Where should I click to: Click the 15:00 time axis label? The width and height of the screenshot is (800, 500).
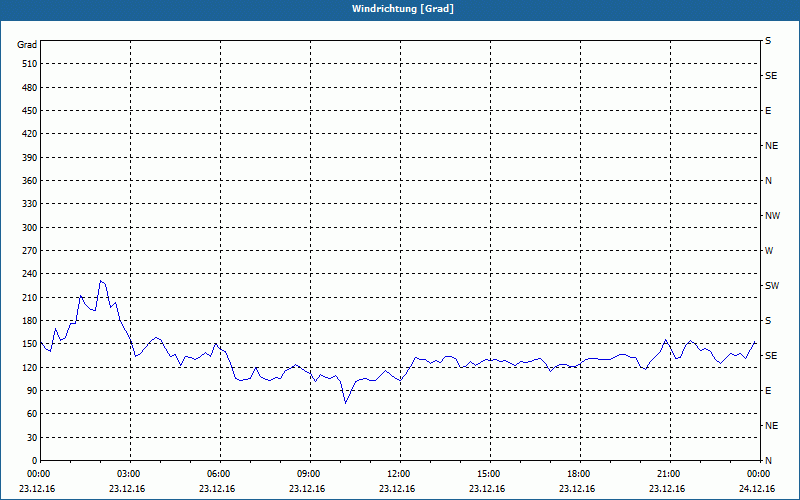coord(489,474)
